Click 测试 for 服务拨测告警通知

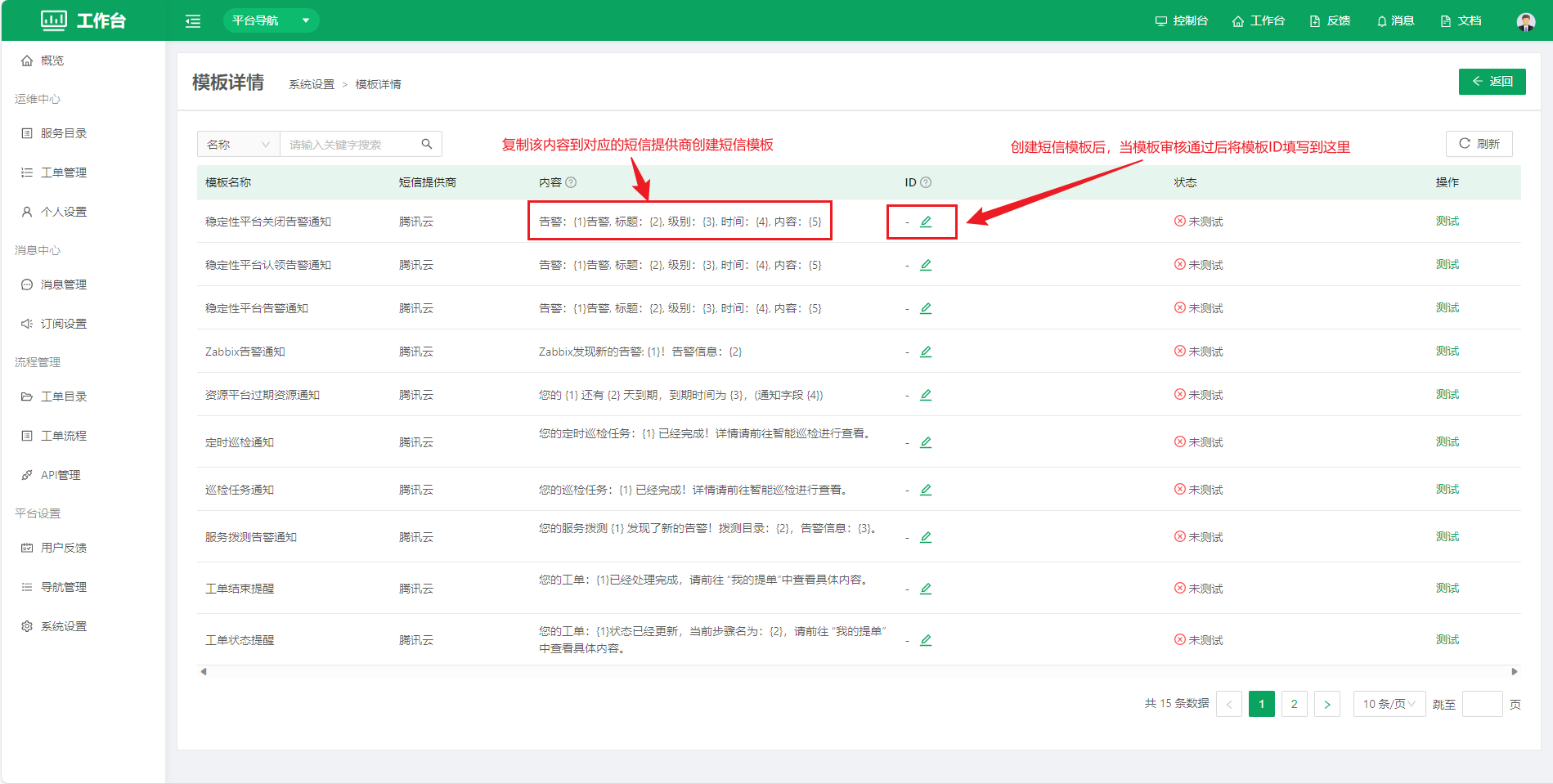[x=1448, y=536]
